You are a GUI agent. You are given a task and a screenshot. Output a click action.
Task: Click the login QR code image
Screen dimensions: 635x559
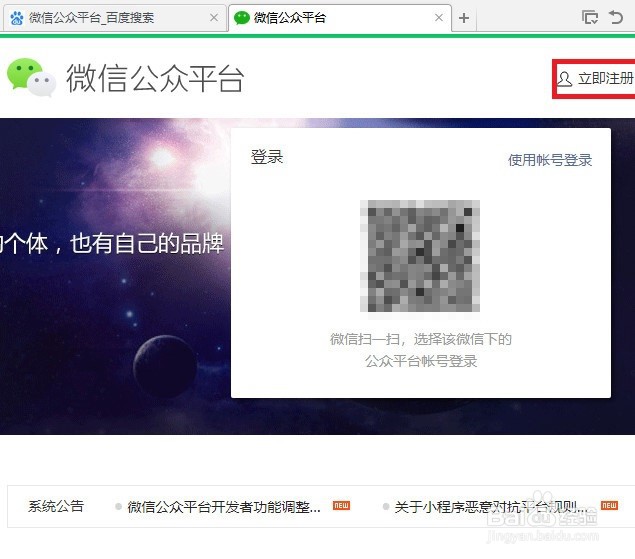click(x=420, y=256)
